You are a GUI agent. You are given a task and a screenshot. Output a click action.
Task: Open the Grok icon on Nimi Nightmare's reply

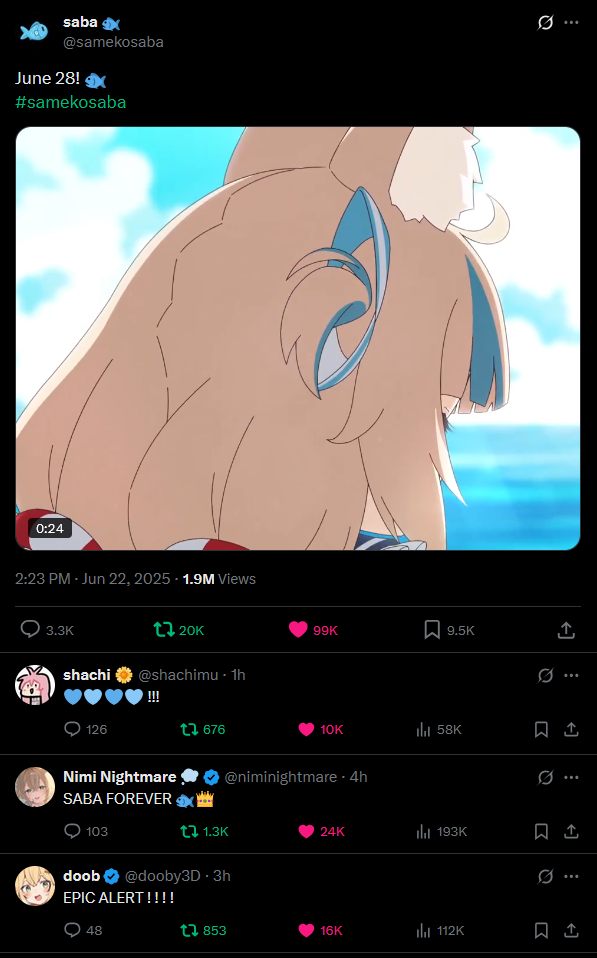(545, 777)
